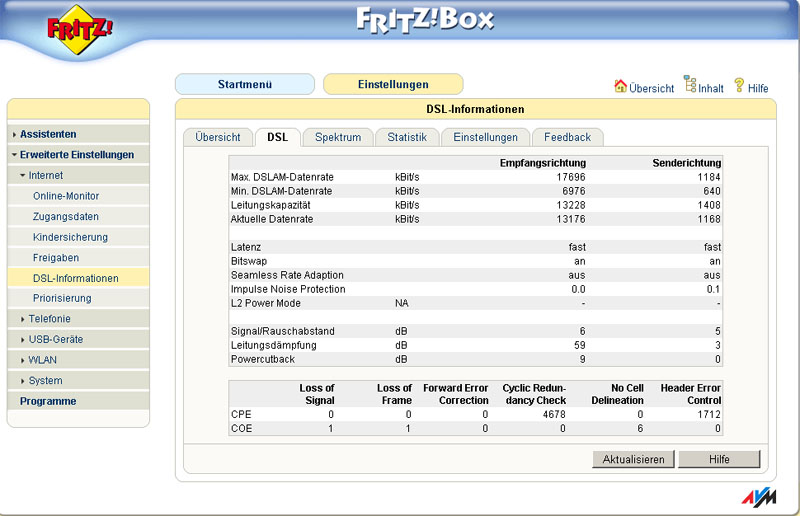800x516 pixels.
Task: Open Online-Monitor in sidebar
Action: pyautogui.click(x=66, y=196)
